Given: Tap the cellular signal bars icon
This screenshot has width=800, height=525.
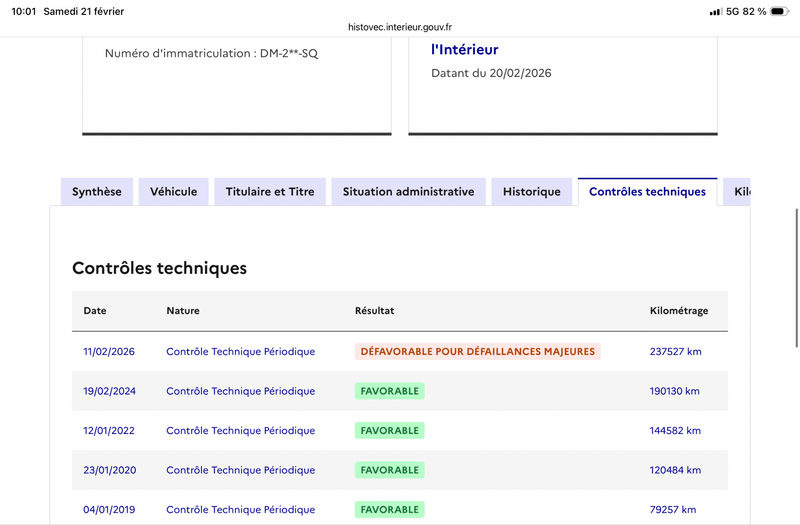Looking at the screenshot, I should [715, 12].
